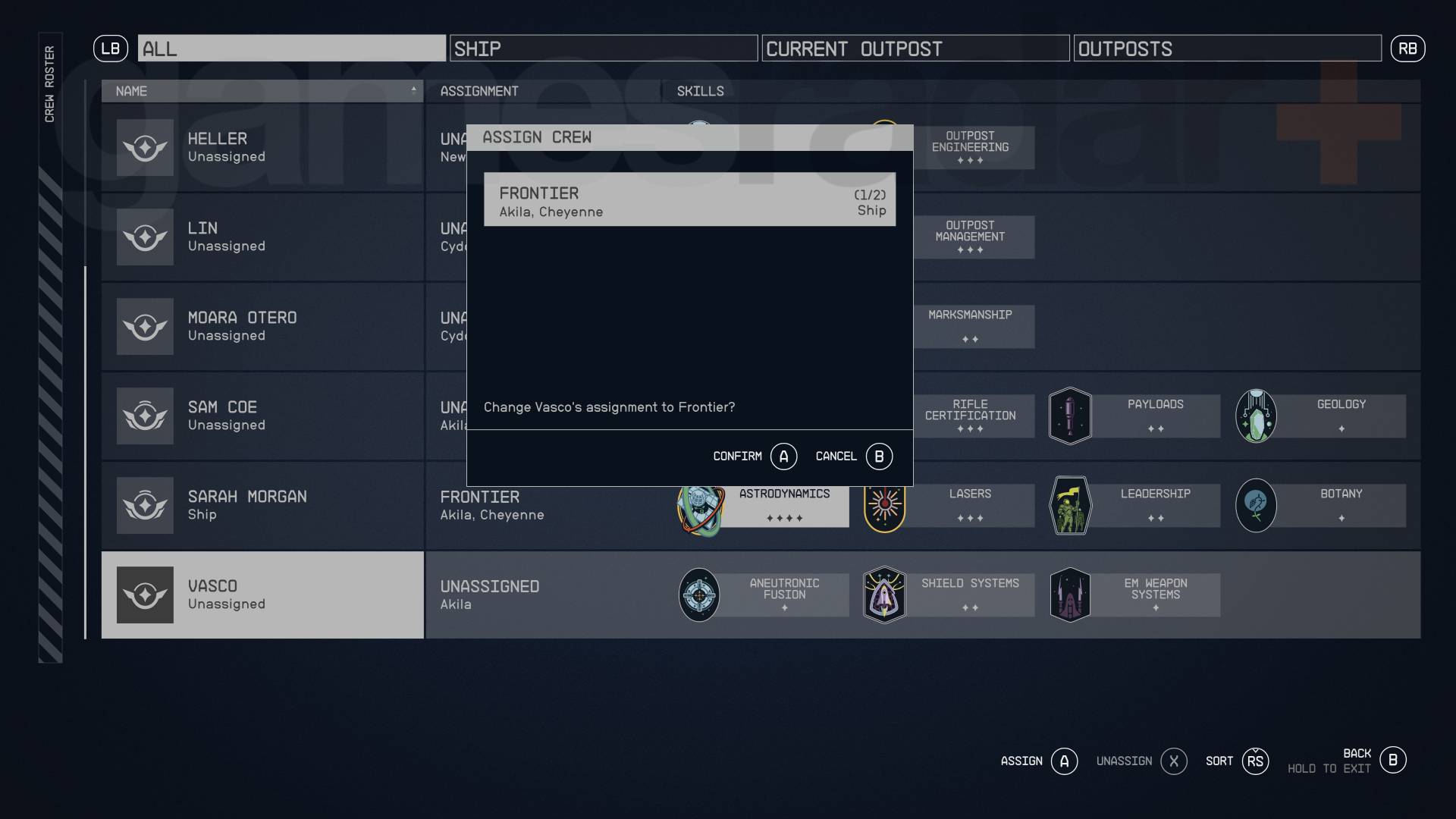Select the Botany skill icon
The image size is (1456, 819).
[1256, 505]
